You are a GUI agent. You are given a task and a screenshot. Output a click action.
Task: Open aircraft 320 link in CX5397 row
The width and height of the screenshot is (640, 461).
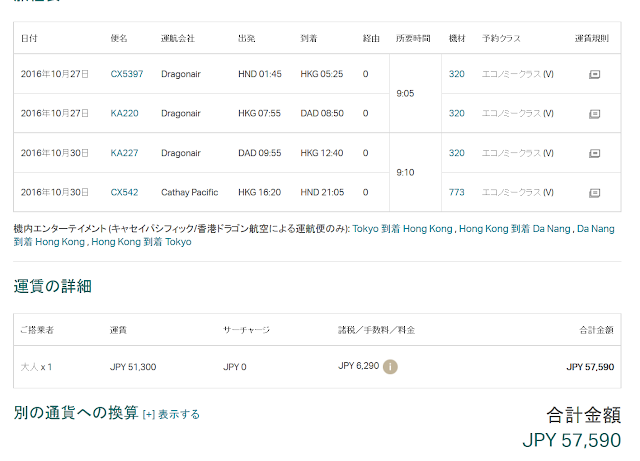tap(457, 74)
